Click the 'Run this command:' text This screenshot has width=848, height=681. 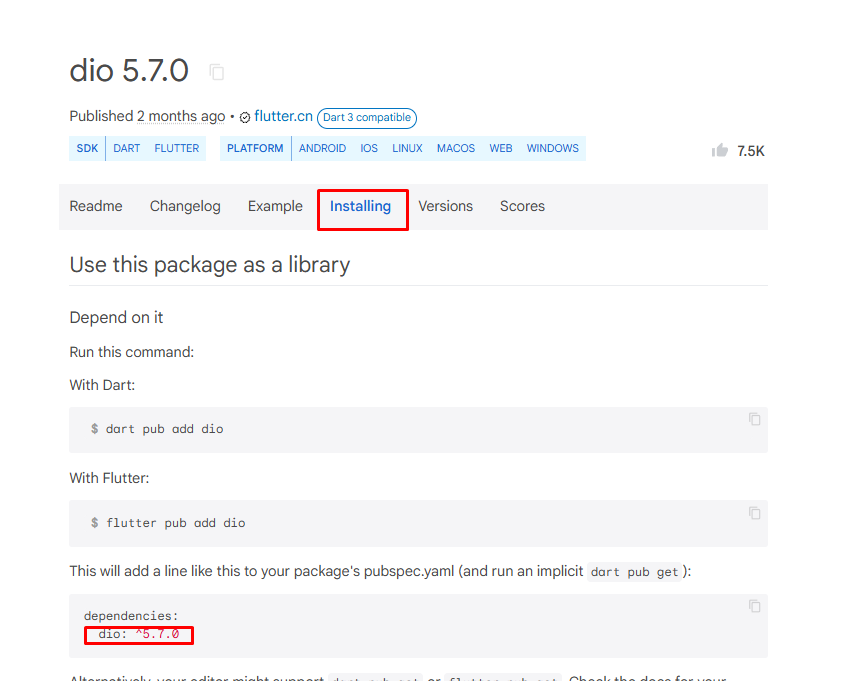tap(132, 352)
